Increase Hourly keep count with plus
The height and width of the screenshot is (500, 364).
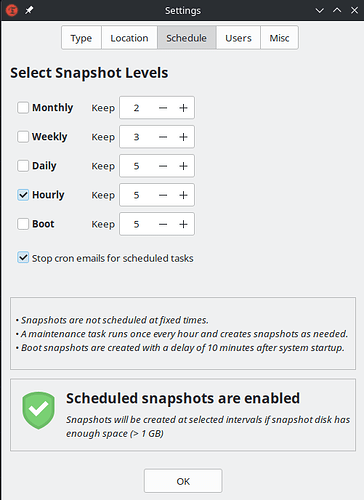point(183,195)
